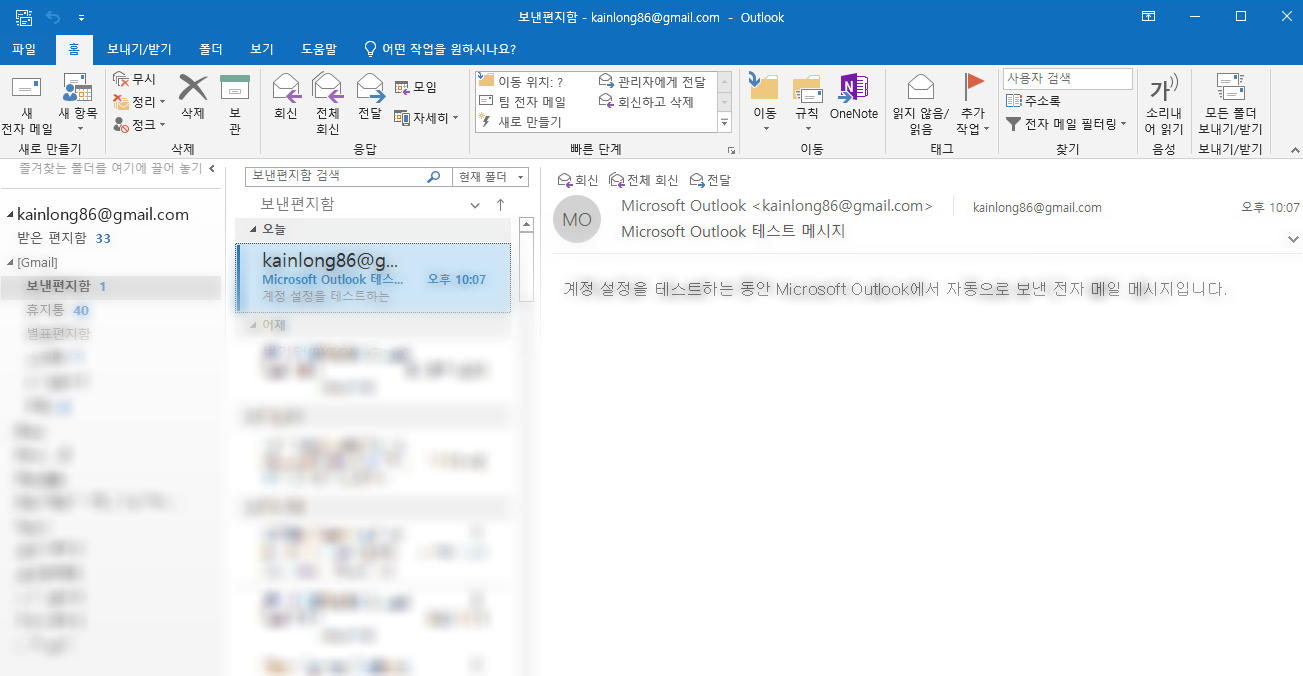Click the undo arrow in title bar
1303x676 pixels.
53,17
